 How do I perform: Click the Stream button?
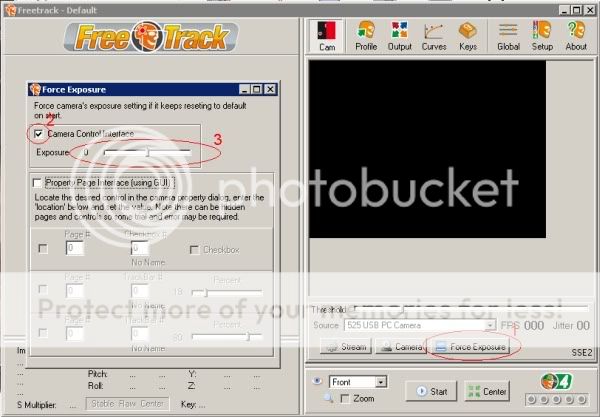click(x=346, y=347)
